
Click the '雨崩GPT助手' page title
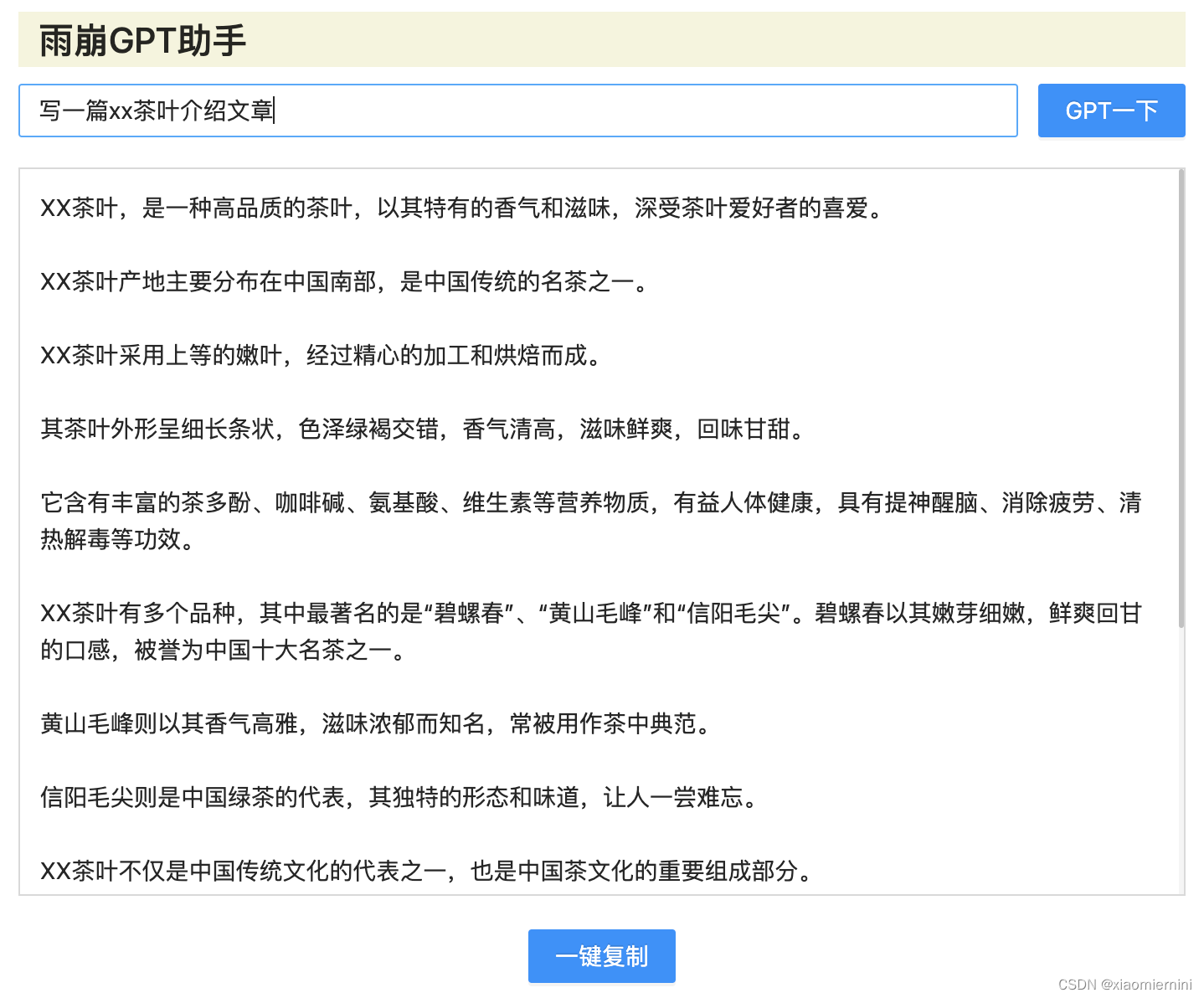142,40
